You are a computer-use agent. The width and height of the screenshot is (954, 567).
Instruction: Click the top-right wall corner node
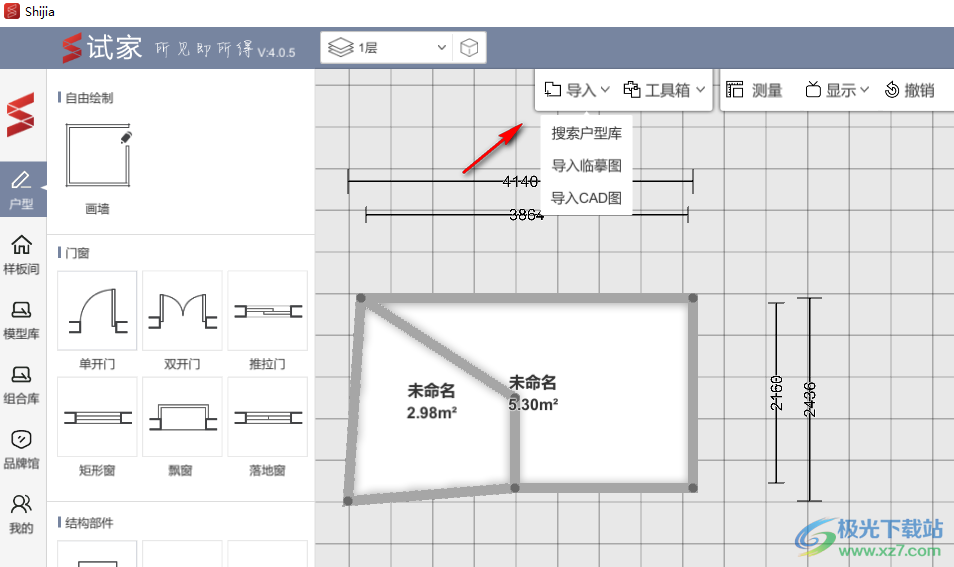click(692, 298)
